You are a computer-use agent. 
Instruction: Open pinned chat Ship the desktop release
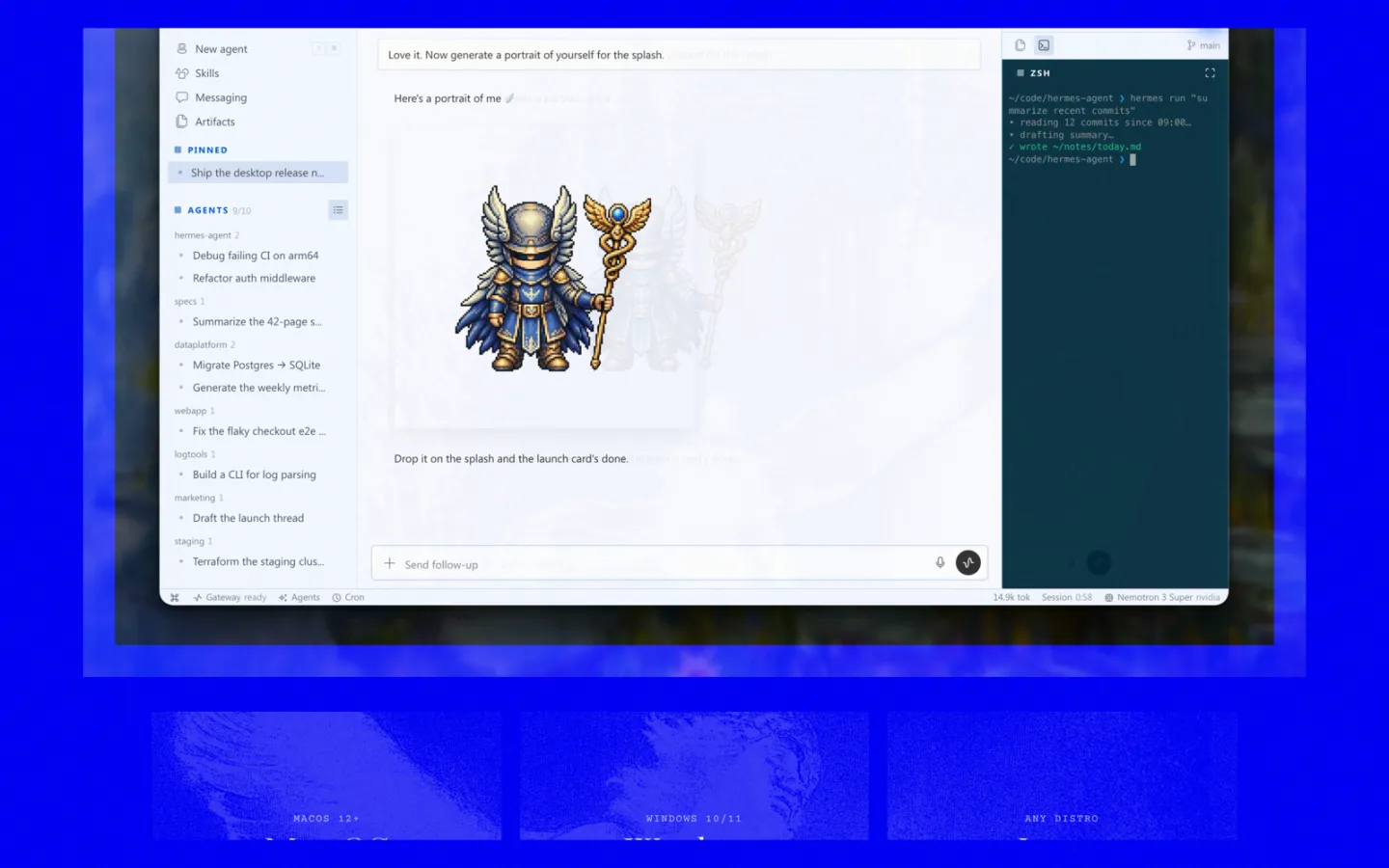[258, 173]
